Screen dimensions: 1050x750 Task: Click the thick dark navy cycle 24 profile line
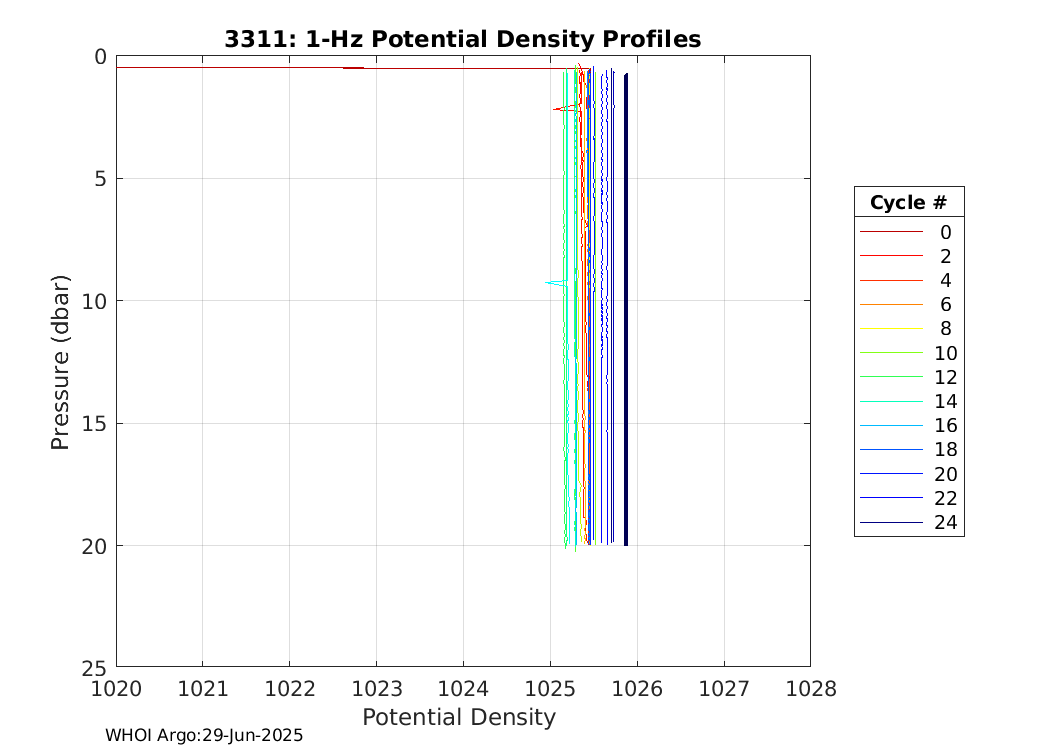(625, 309)
